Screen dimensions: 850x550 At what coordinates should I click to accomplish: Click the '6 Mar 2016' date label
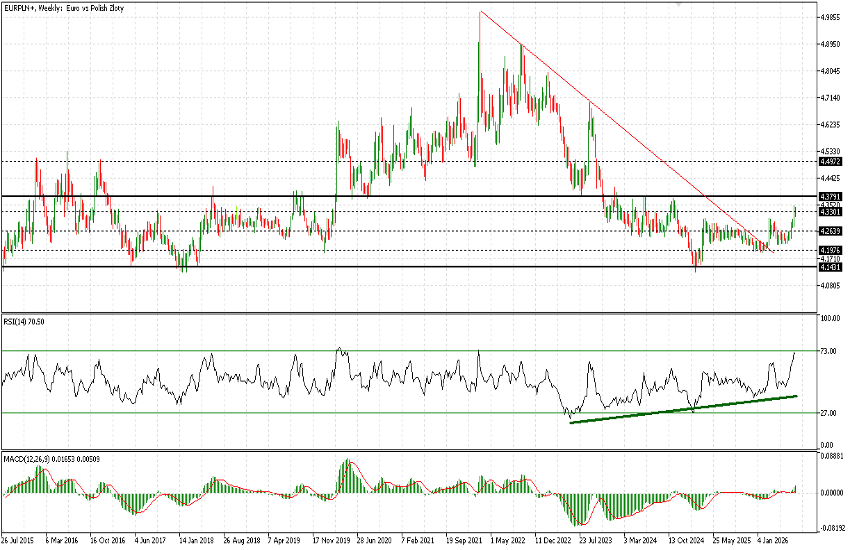pyautogui.click(x=62, y=541)
